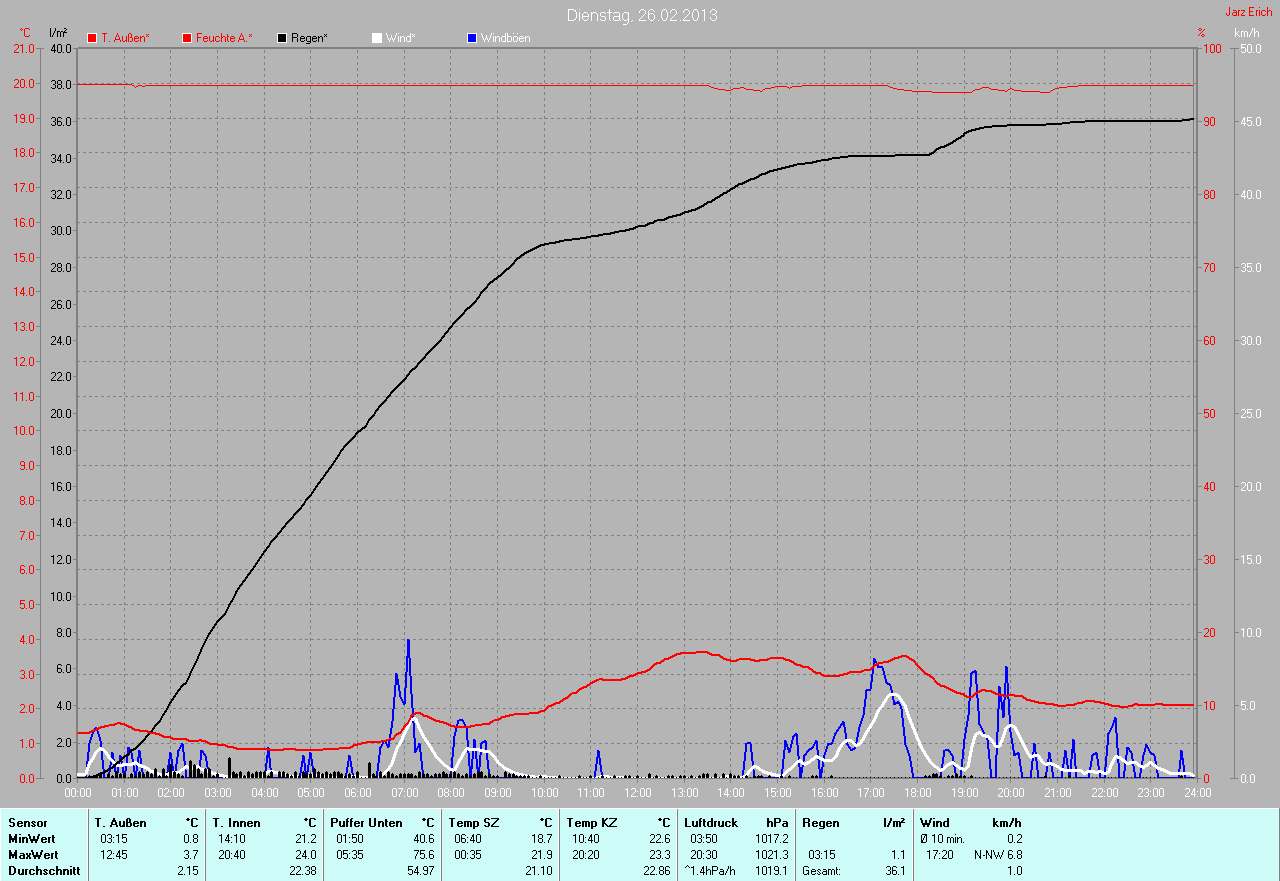Click the white Wind legend swatch
This screenshot has width=1280, height=881.
click(377, 38)
